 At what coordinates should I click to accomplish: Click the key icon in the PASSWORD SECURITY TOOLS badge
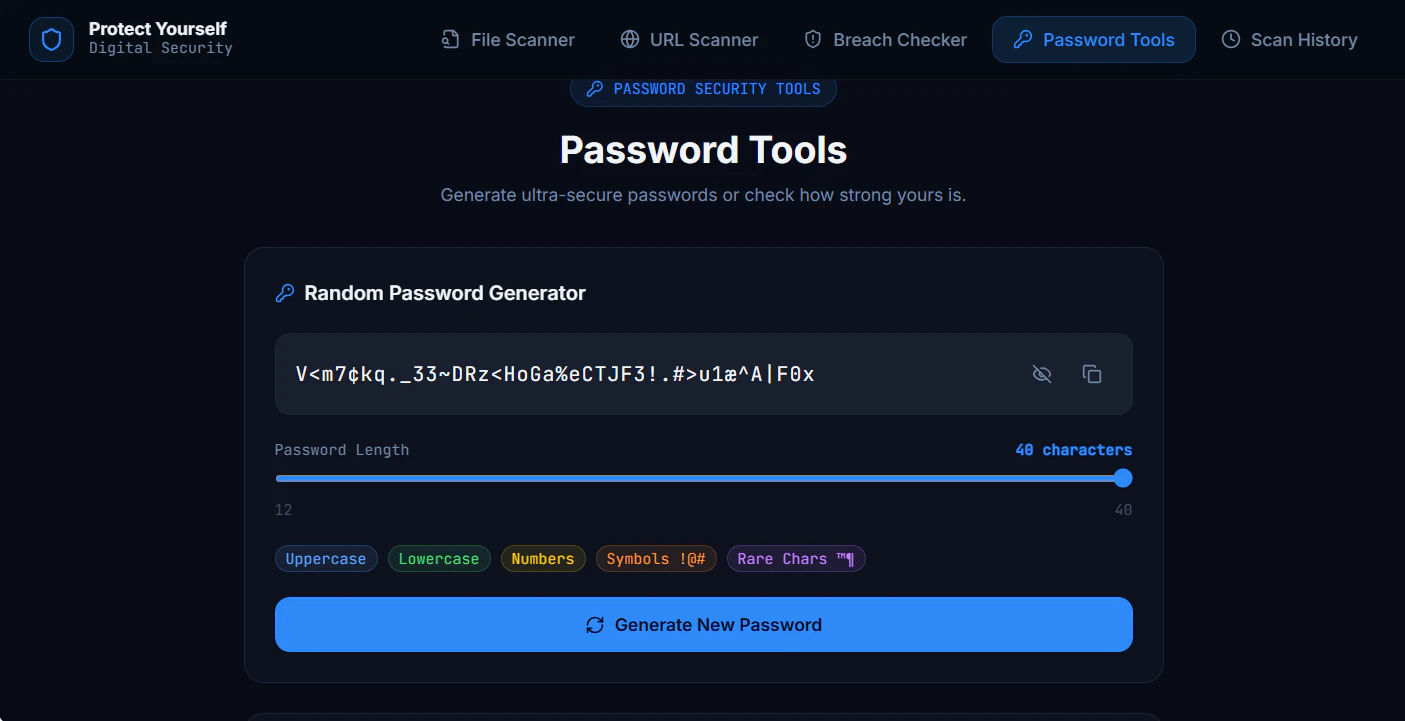click(595, 89)
